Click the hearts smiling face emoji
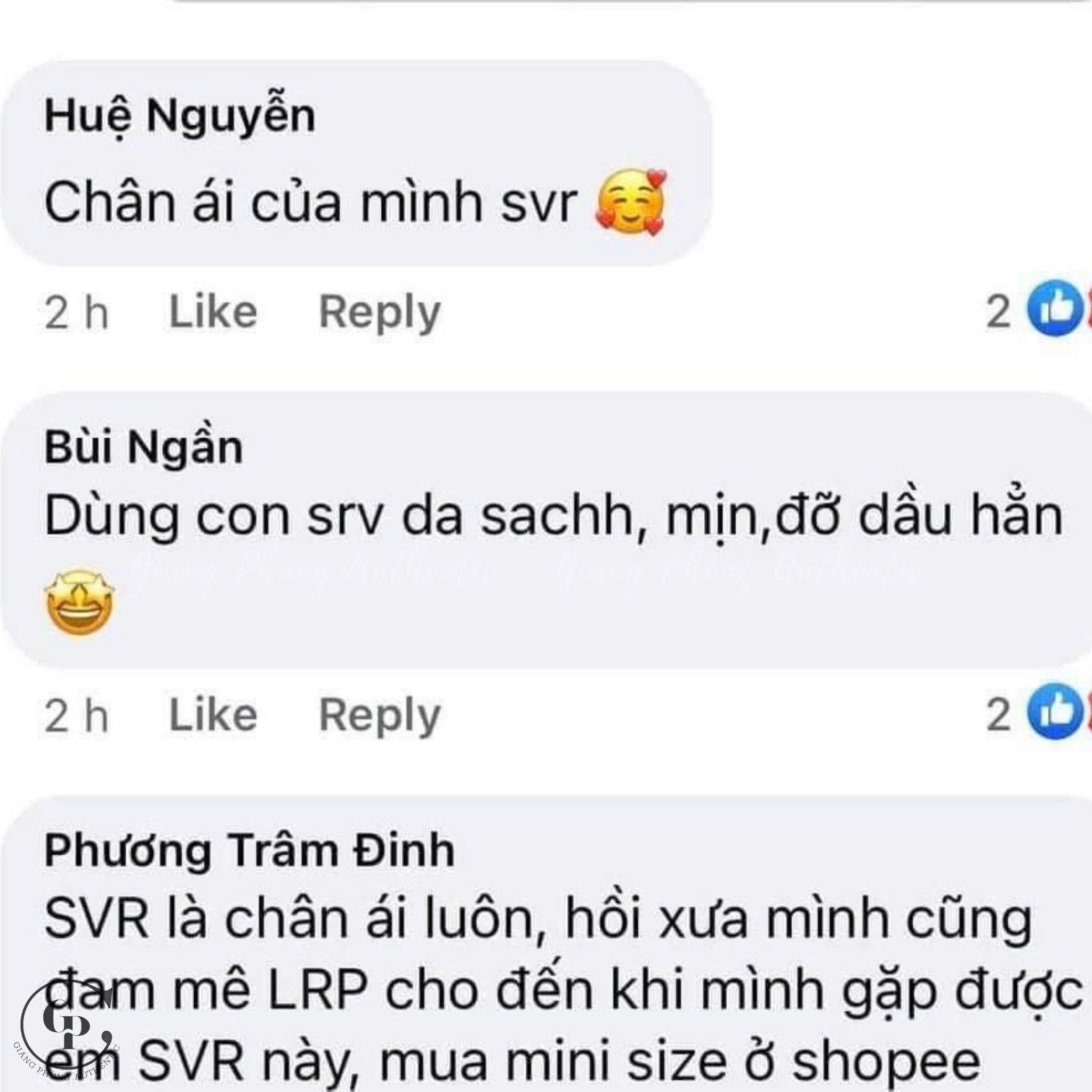Image resolution: width=1092 pixels, height=1092 pixels. [631, 202]
